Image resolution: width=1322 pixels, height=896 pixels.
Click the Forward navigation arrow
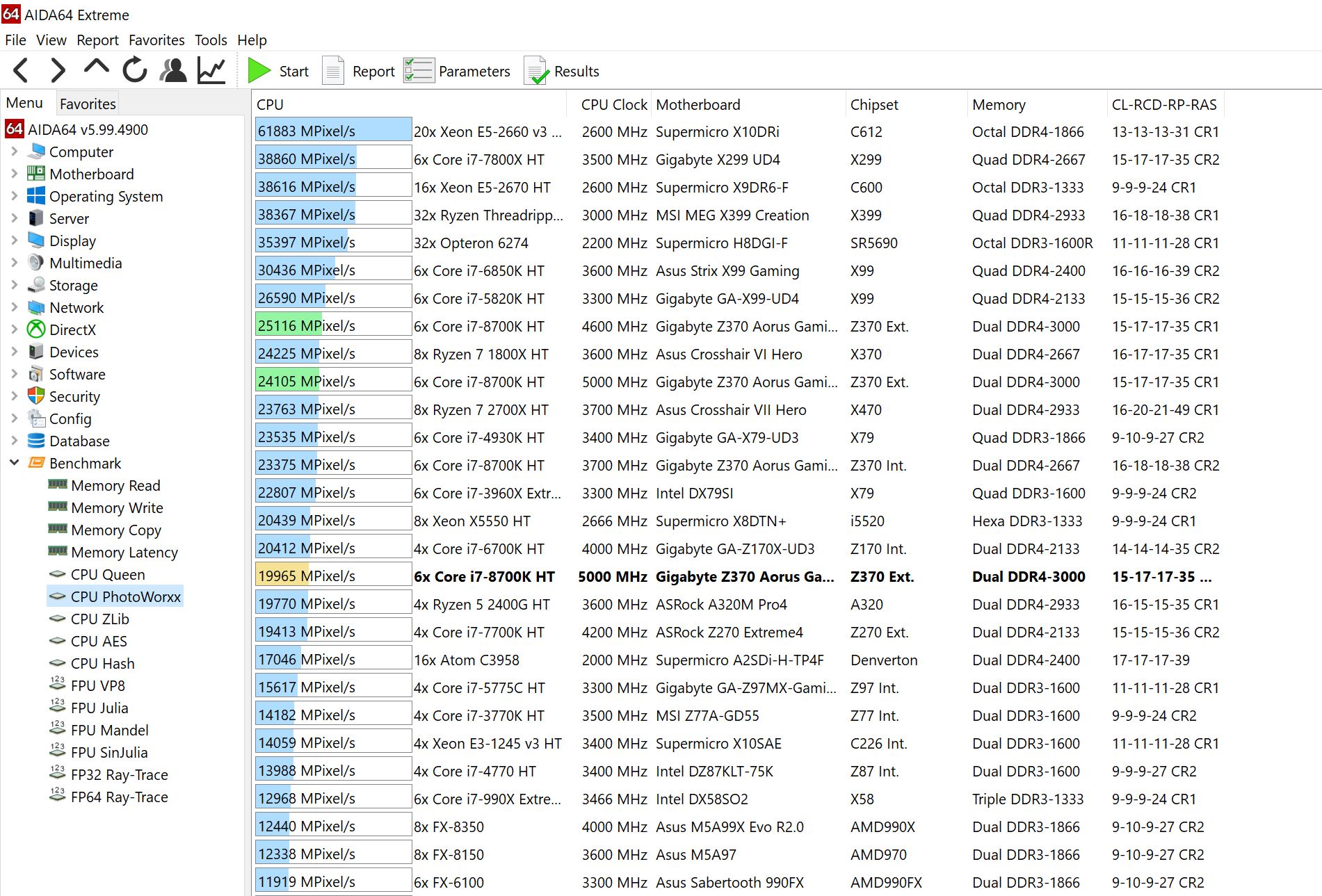point(58,70)
